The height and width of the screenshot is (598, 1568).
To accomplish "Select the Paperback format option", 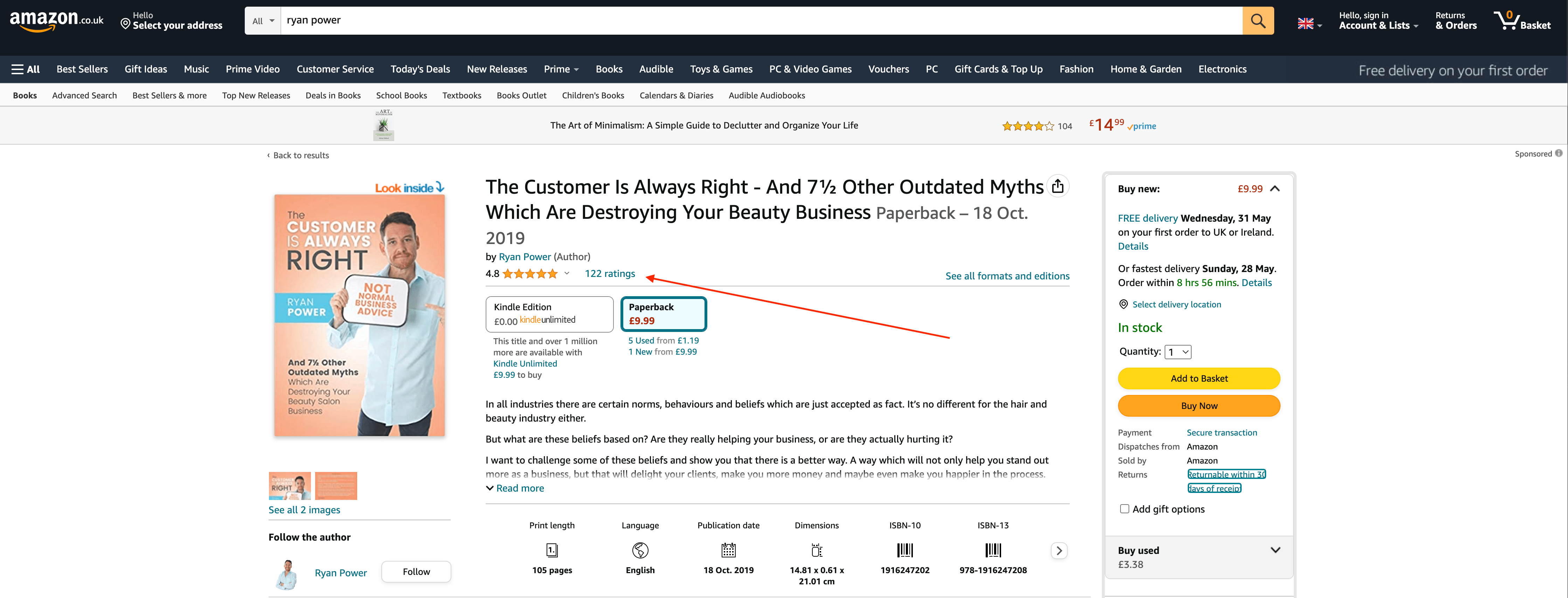I will [x=663, y=314].
